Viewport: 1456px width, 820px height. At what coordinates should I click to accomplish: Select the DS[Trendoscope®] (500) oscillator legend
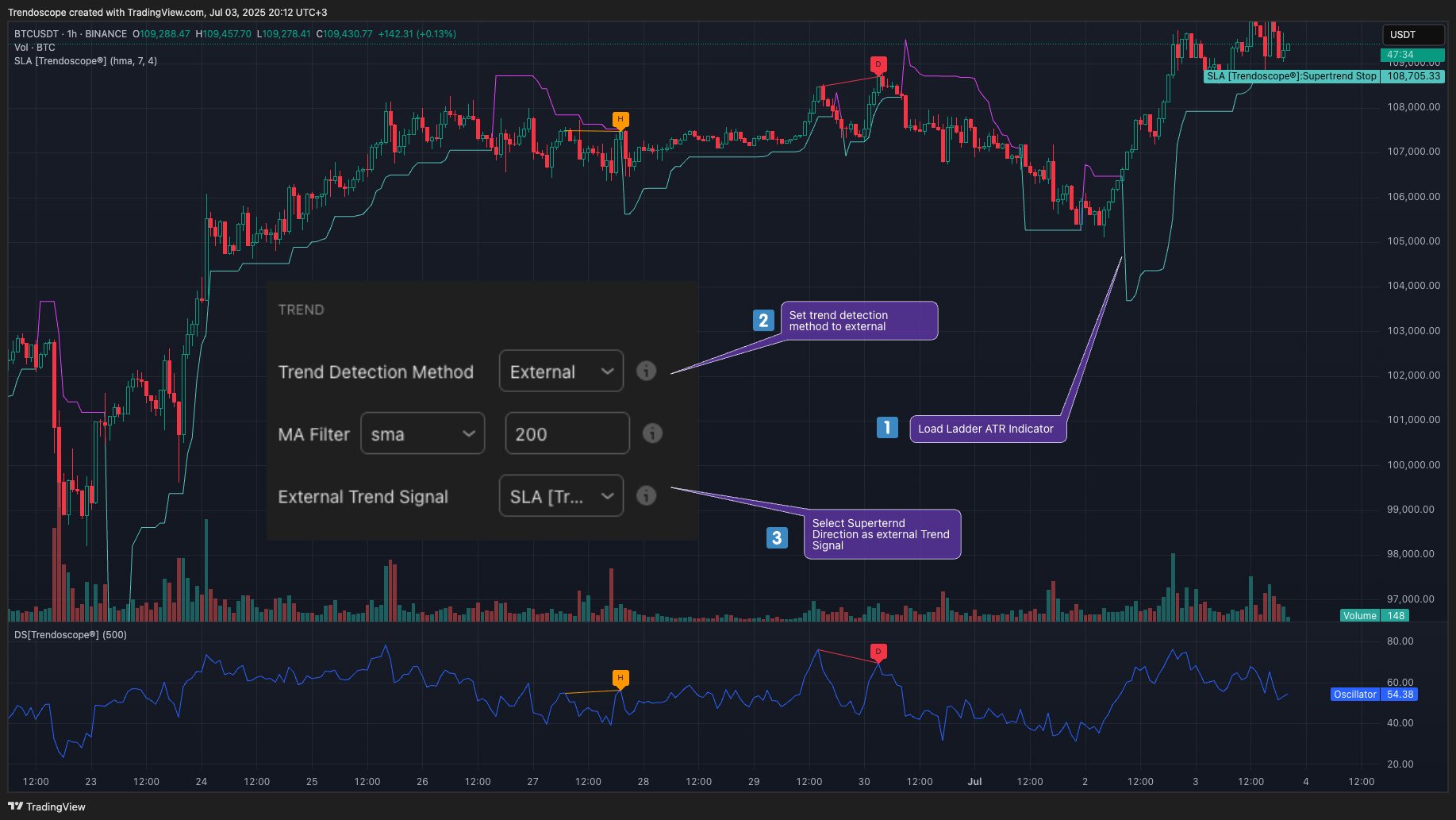pos(71,635)
